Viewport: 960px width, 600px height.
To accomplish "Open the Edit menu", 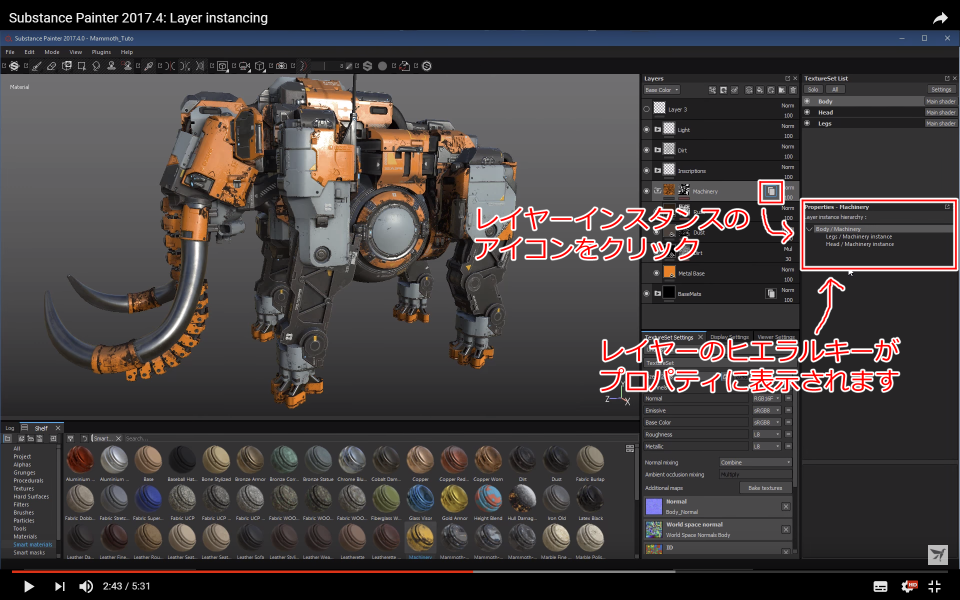I will pyautogui.click(x=29, y=52).
